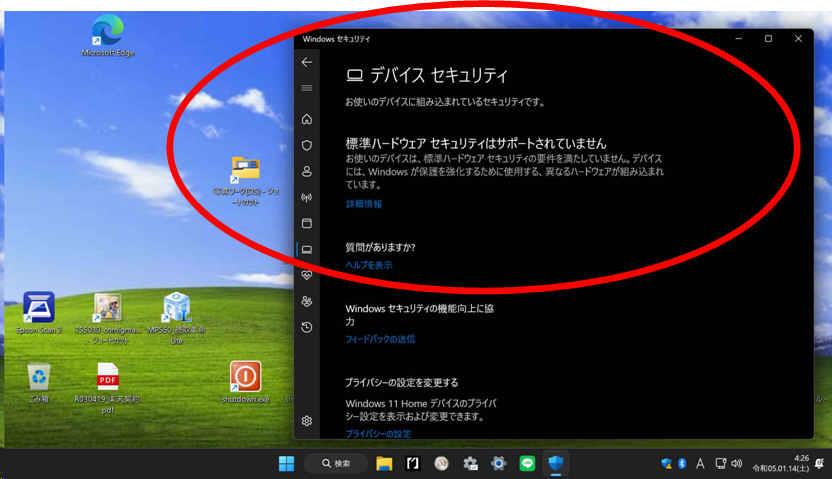Click the フィードバックの送信 link
Viewport: 832px width, 479px height.
[x=380, y=339]
